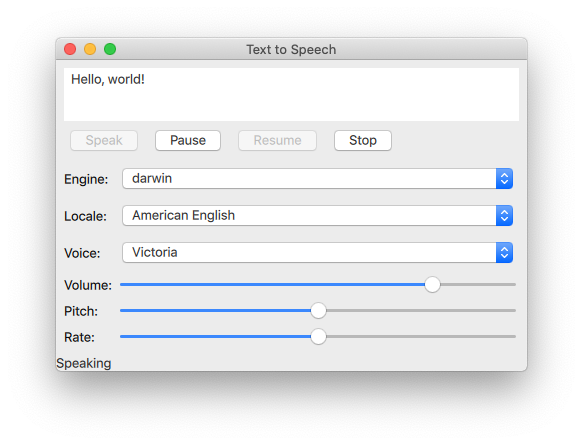Click the gray portion of the Pitch track
The image size is (583, 445).
(x=421, y=311)
